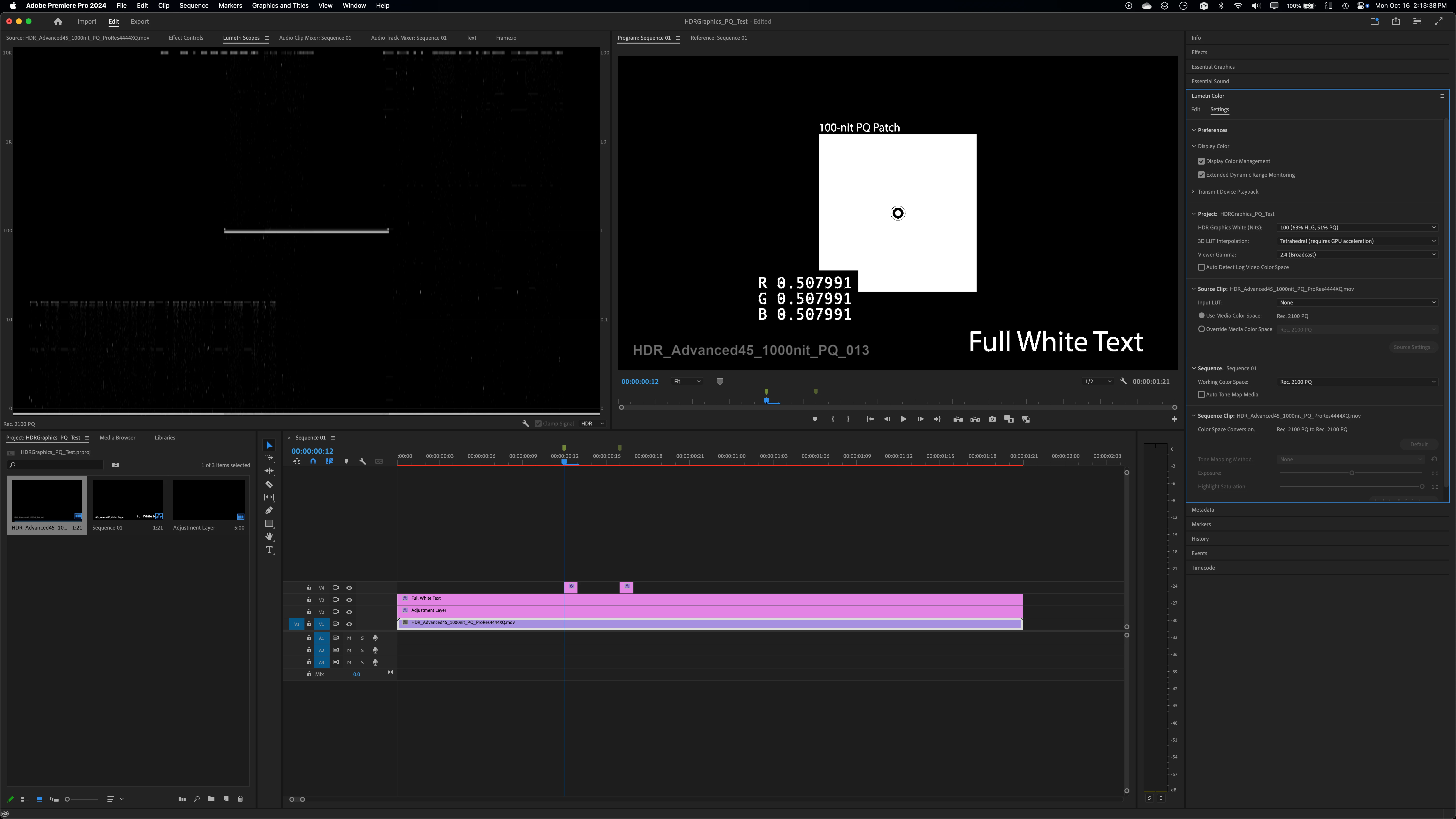Uncheck Display Color Management checkbox
The image size is (1456, 819).
tap(1201, 161)
